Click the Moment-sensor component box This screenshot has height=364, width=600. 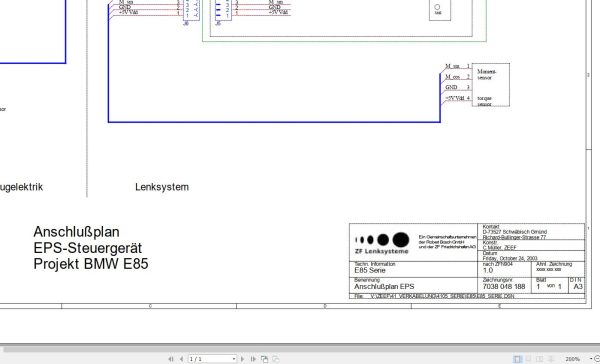tap(491, 85)
